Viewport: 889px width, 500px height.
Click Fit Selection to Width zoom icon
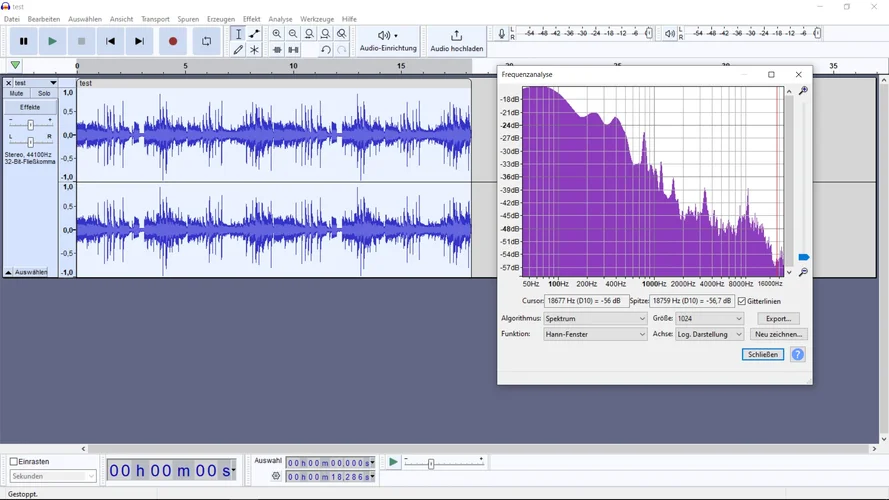point(309,34)
